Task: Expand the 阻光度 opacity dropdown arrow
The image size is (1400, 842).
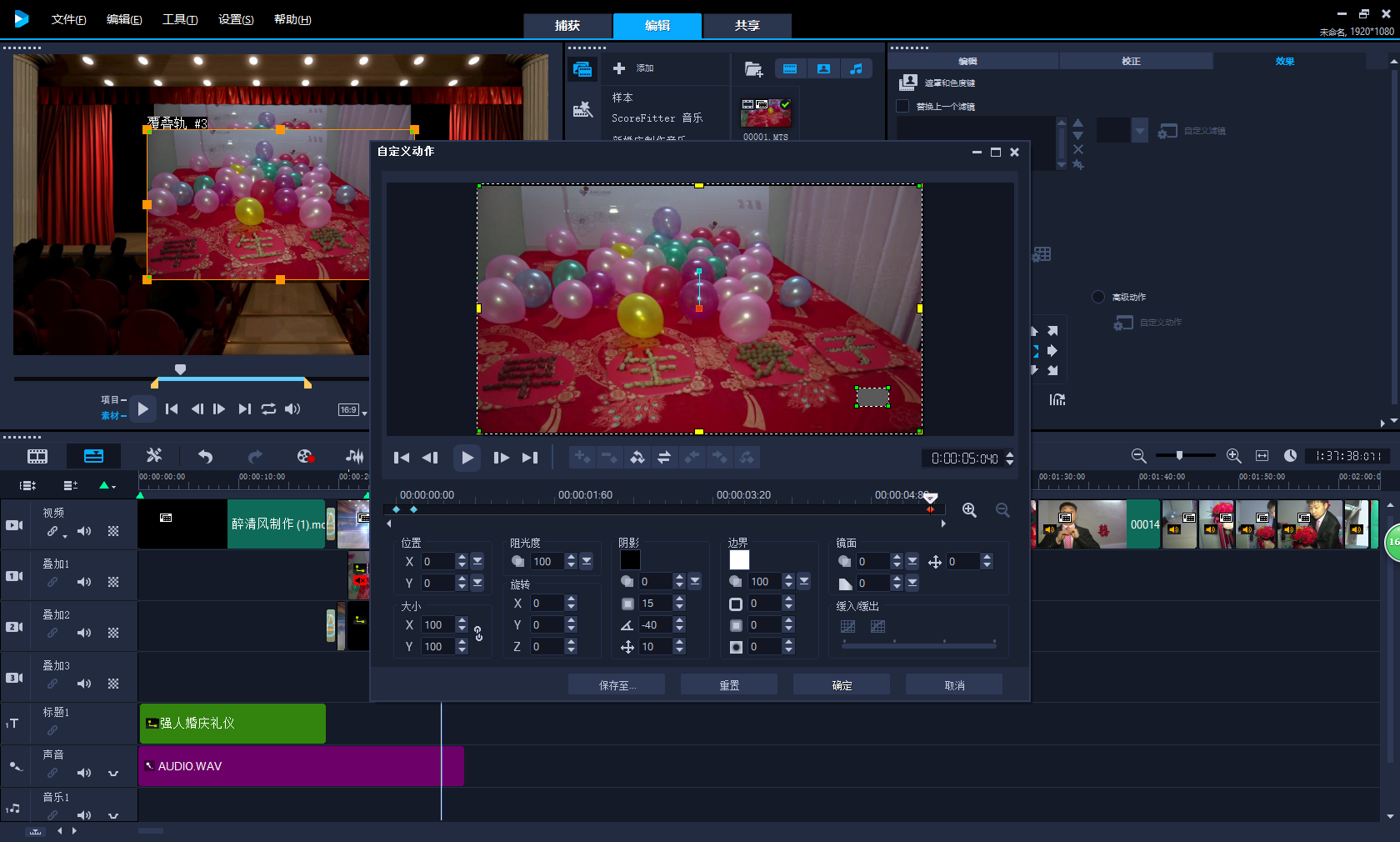Action: [587, 562]
